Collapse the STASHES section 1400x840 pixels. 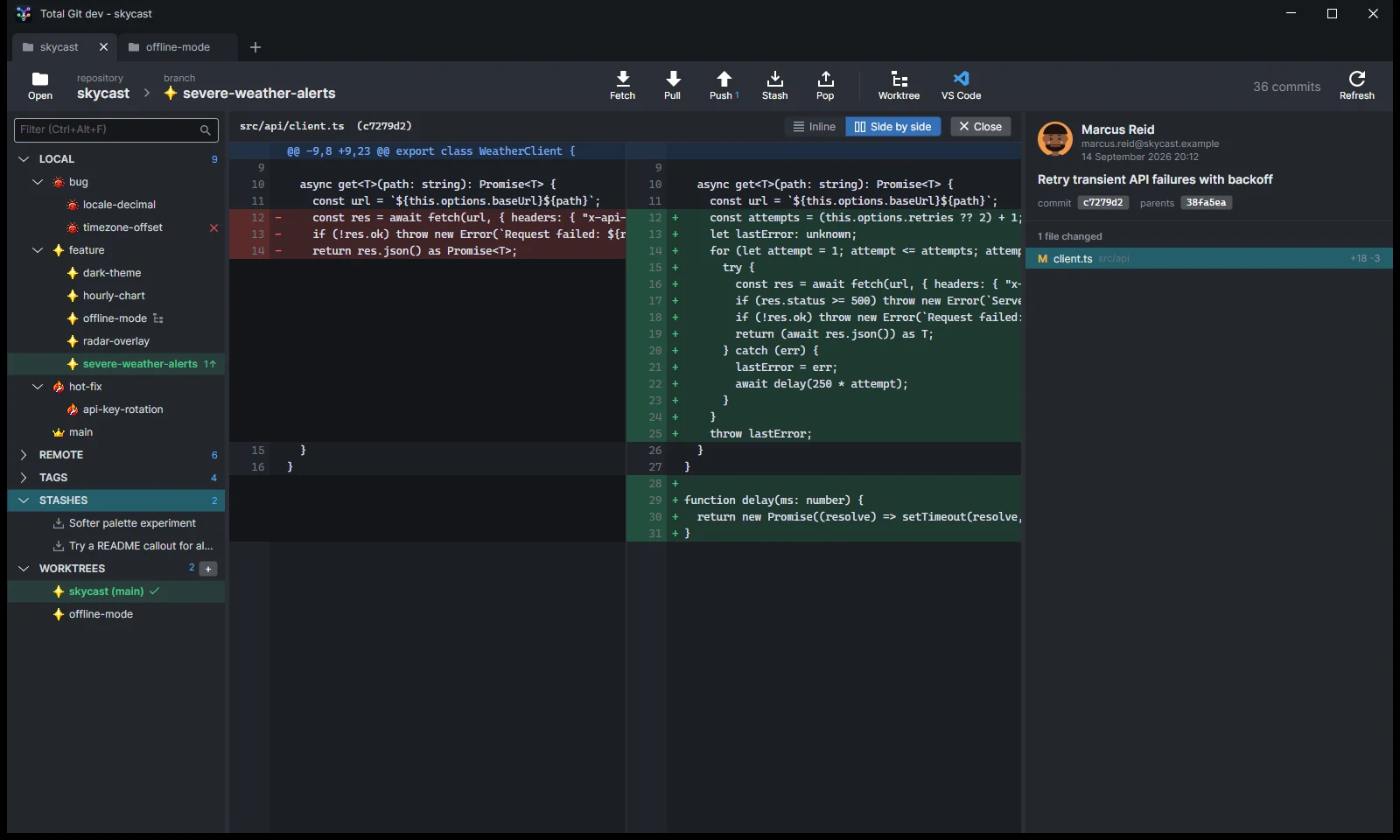[x=24, y=500]
